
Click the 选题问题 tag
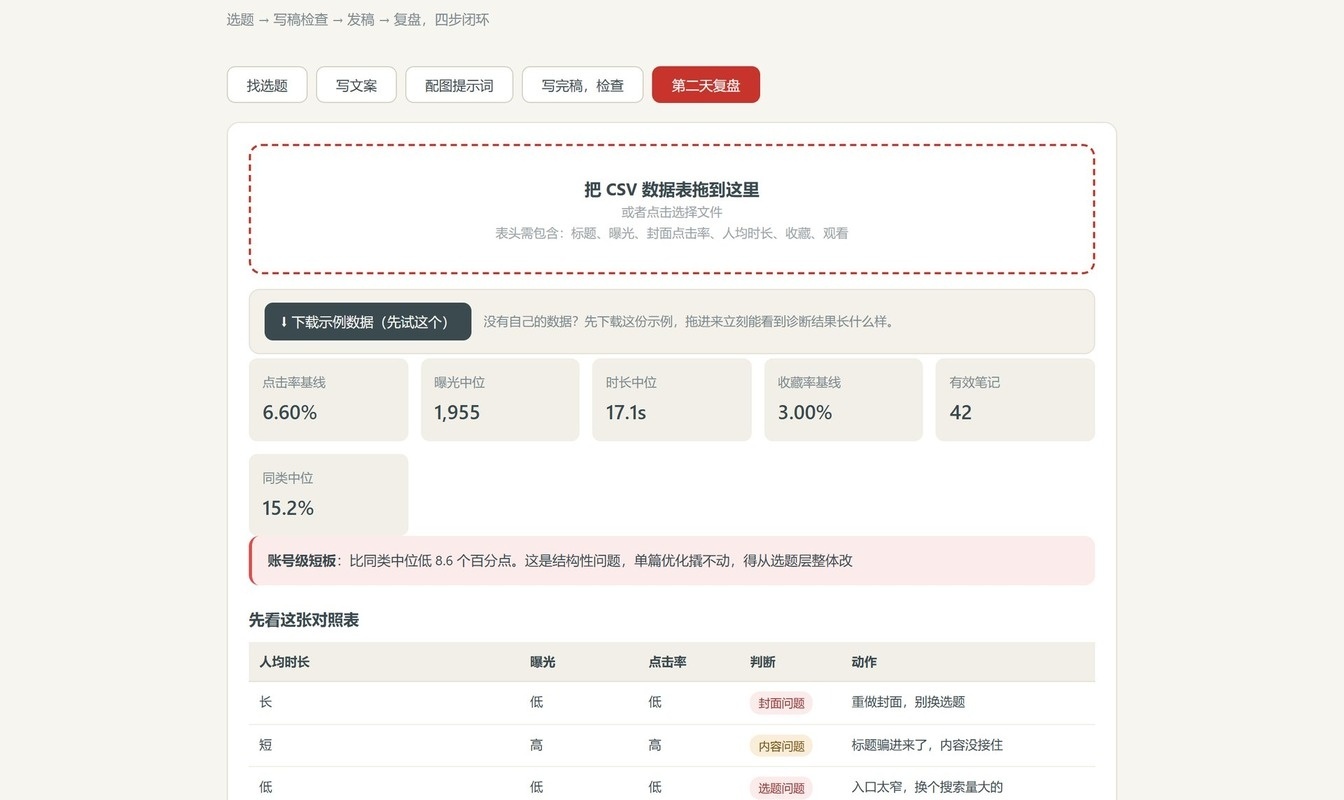coord(781,788)
